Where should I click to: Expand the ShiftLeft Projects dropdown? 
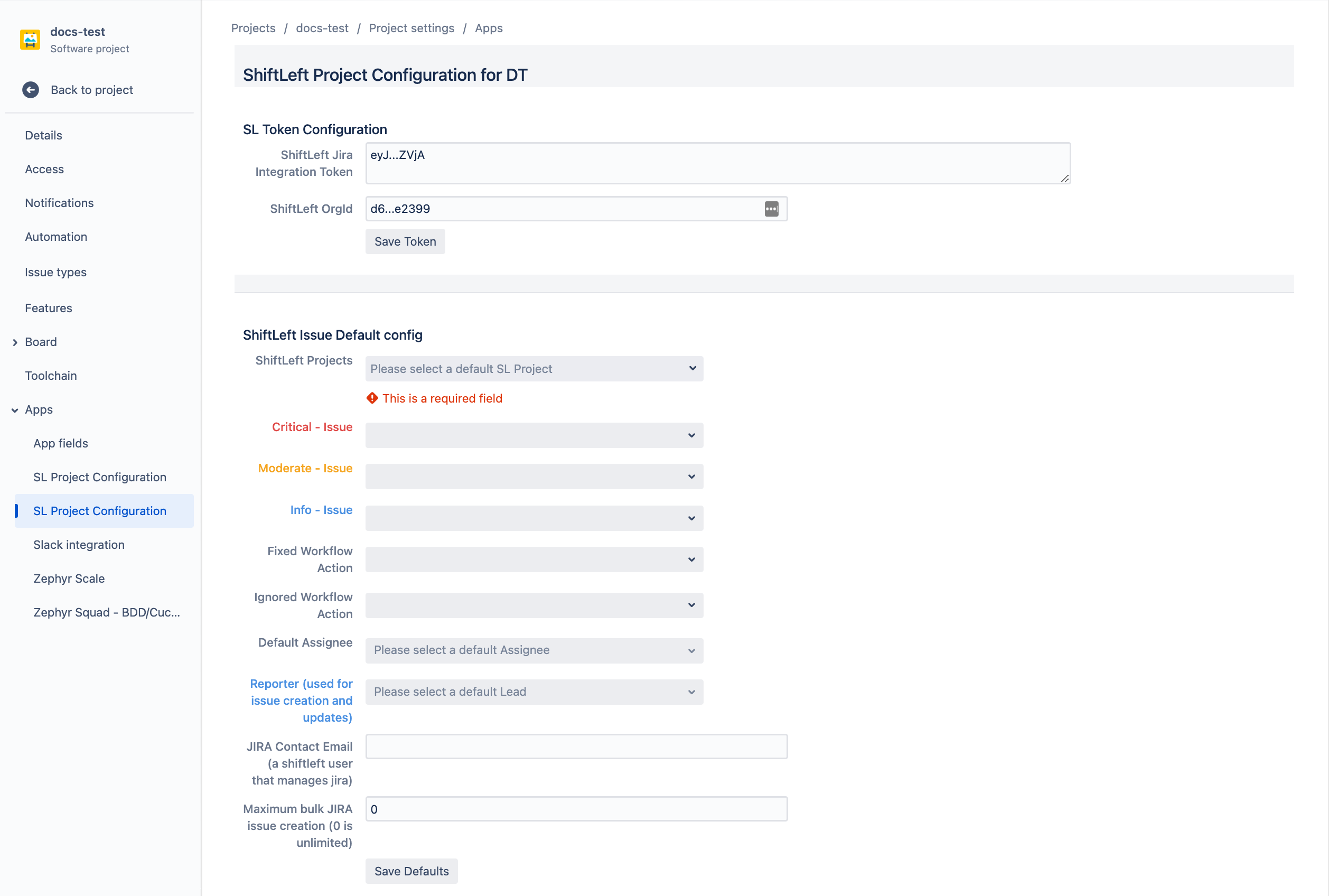coord(534,368)
